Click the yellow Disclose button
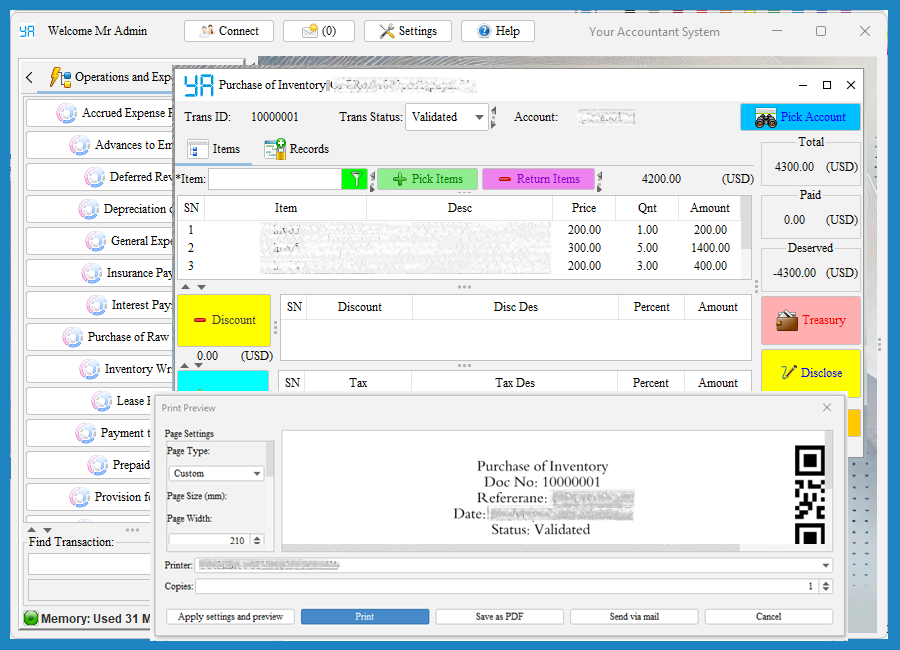The image size is (900, 650). pos(810,373)
